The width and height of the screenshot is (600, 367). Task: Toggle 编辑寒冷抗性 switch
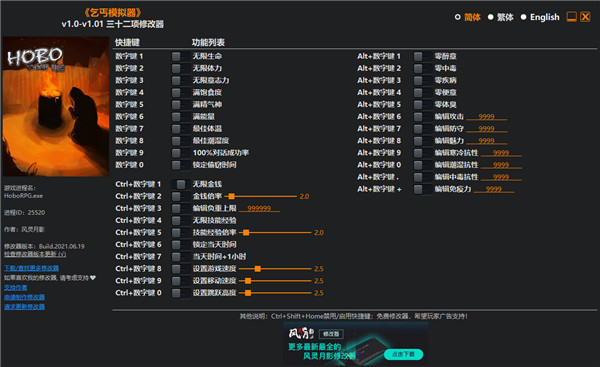(x=422, y=153)
